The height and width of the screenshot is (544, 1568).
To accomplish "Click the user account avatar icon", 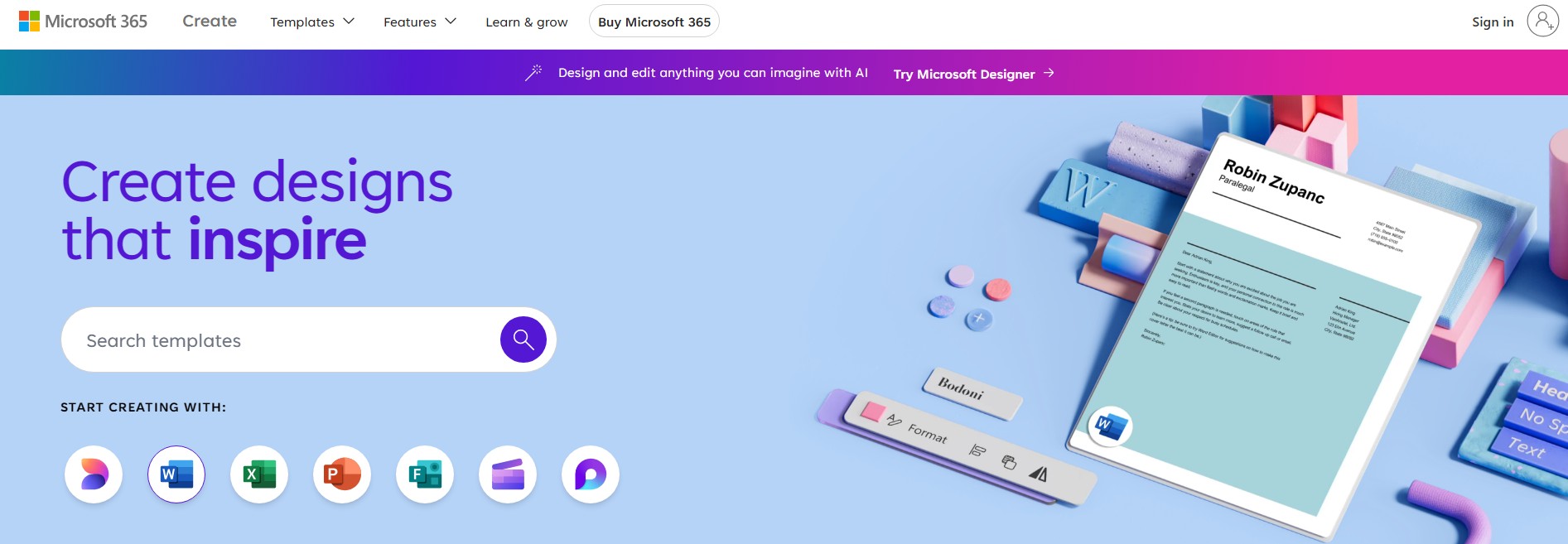I will (x=1543, y=22).
